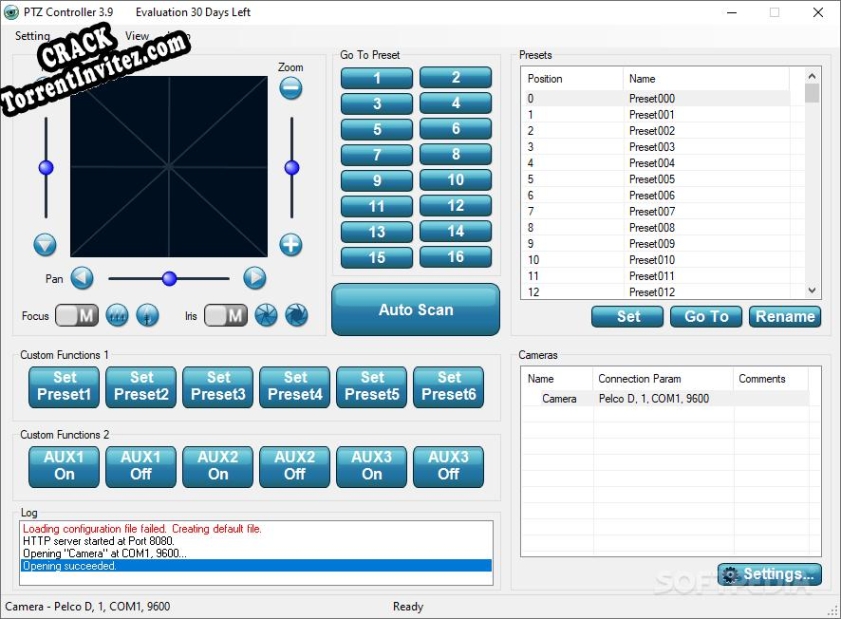Image resolution: width=841 pixels, height=619 pixels.
Task: Rename the selected preset
Action: click(785, 316)
